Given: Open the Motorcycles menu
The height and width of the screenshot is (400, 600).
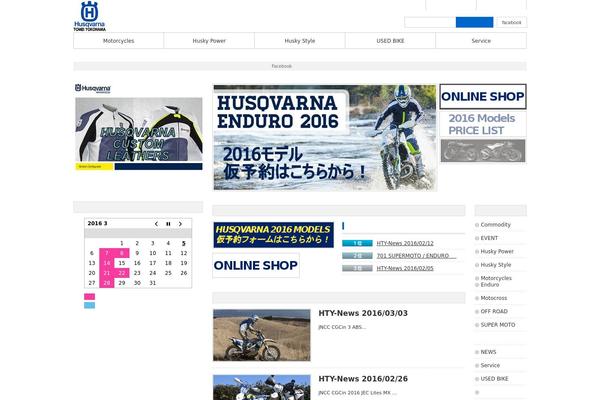Looking at the screenshot, I should [x=119, y=41].
